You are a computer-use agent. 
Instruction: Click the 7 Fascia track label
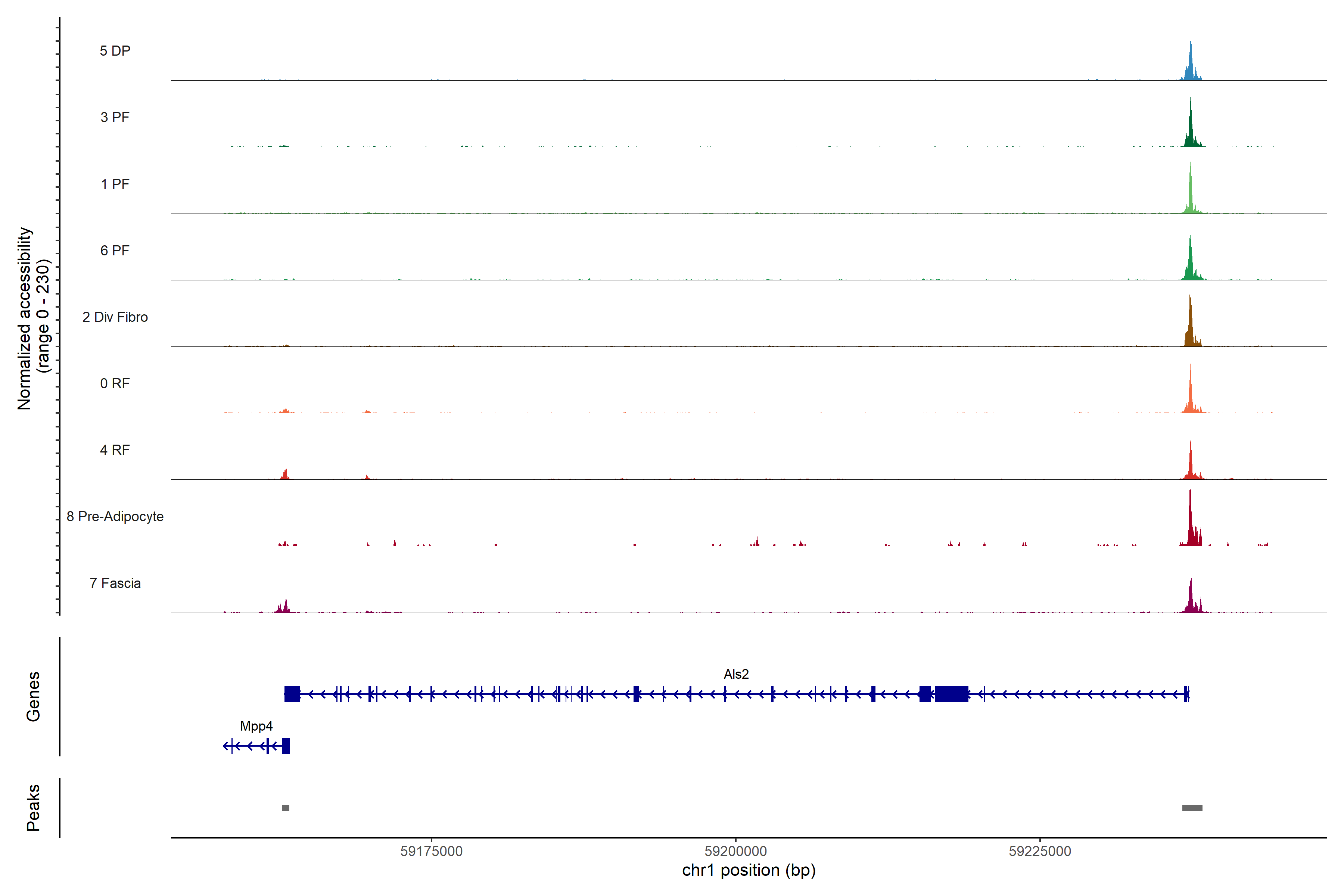115,583
